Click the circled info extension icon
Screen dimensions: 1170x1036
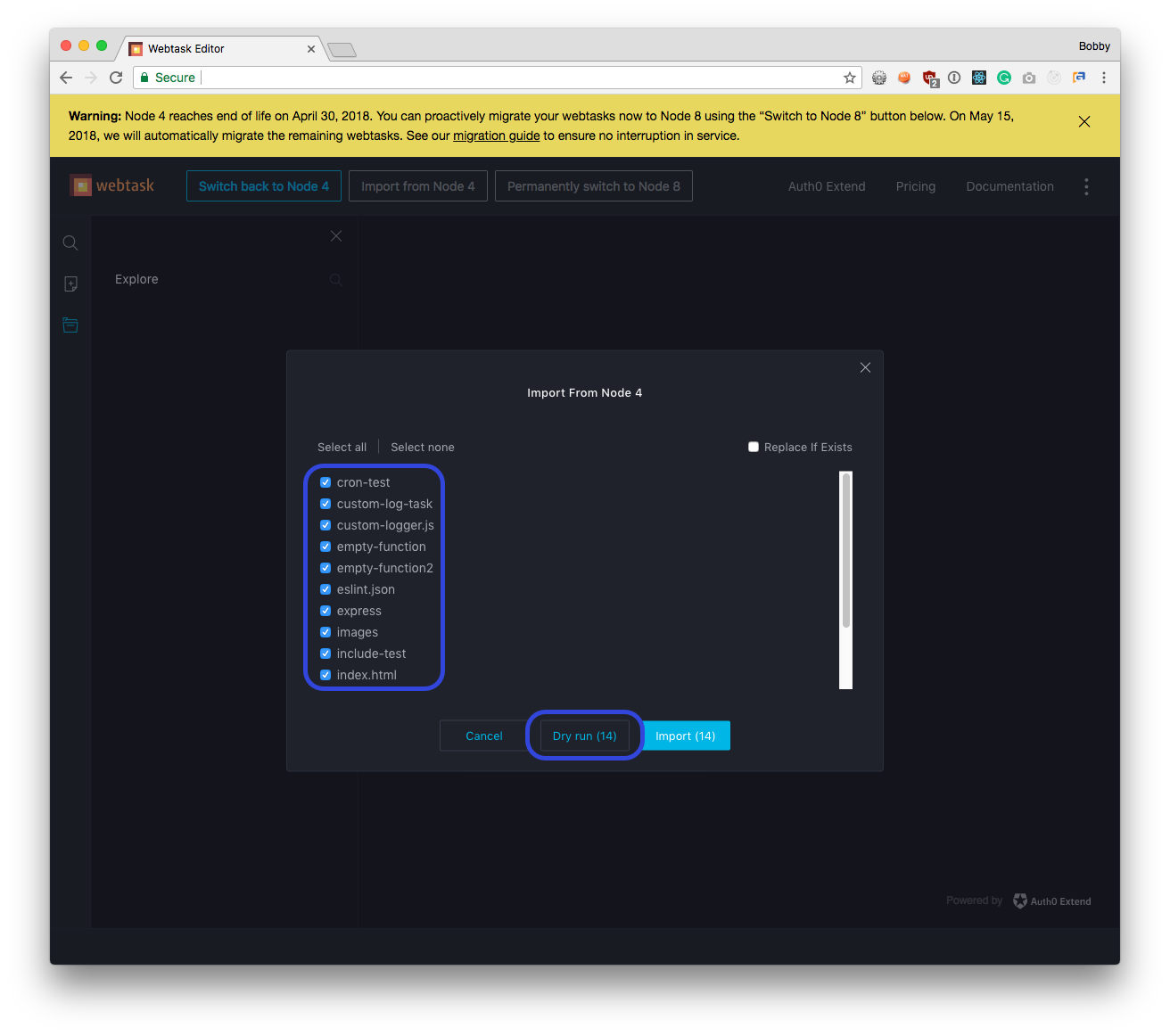pos(954,78)
